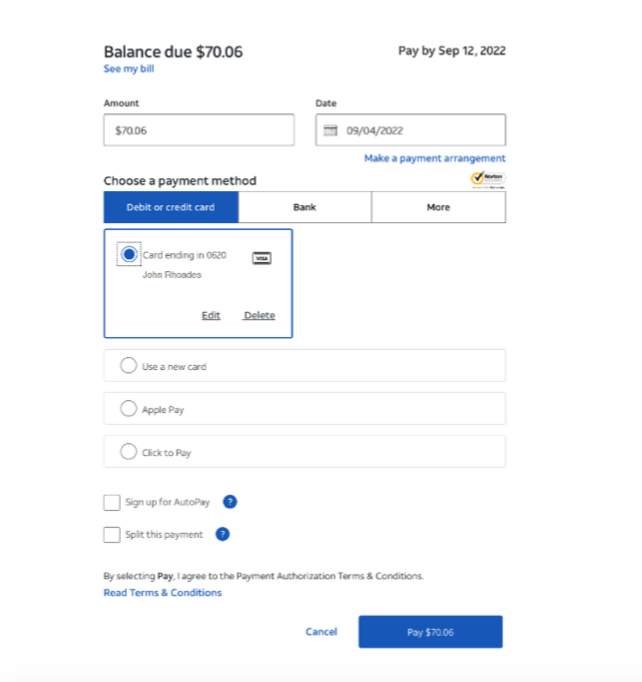The height and width of the screenshot is (682, 642).
Task: Select the card ending in 0620 radio button
Action: point(129,254)
